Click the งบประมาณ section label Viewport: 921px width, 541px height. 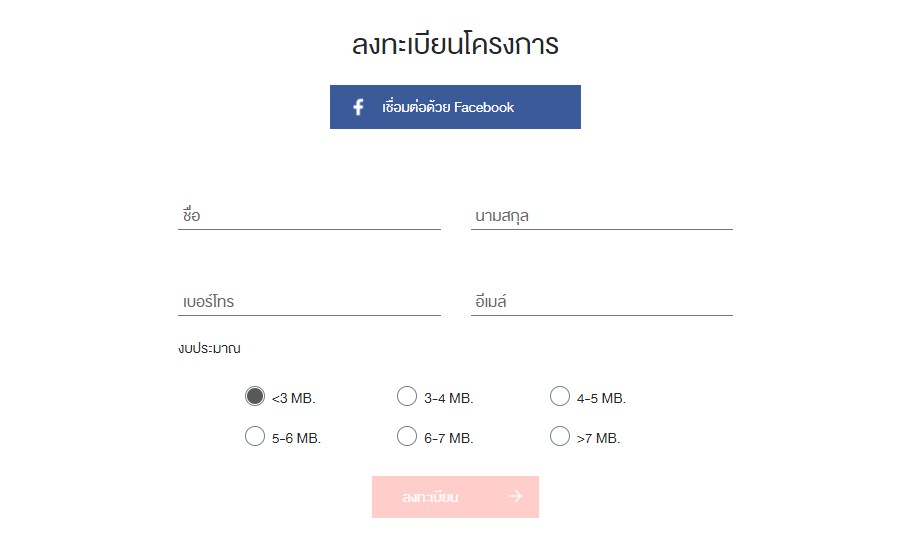[x=210, y=348]
